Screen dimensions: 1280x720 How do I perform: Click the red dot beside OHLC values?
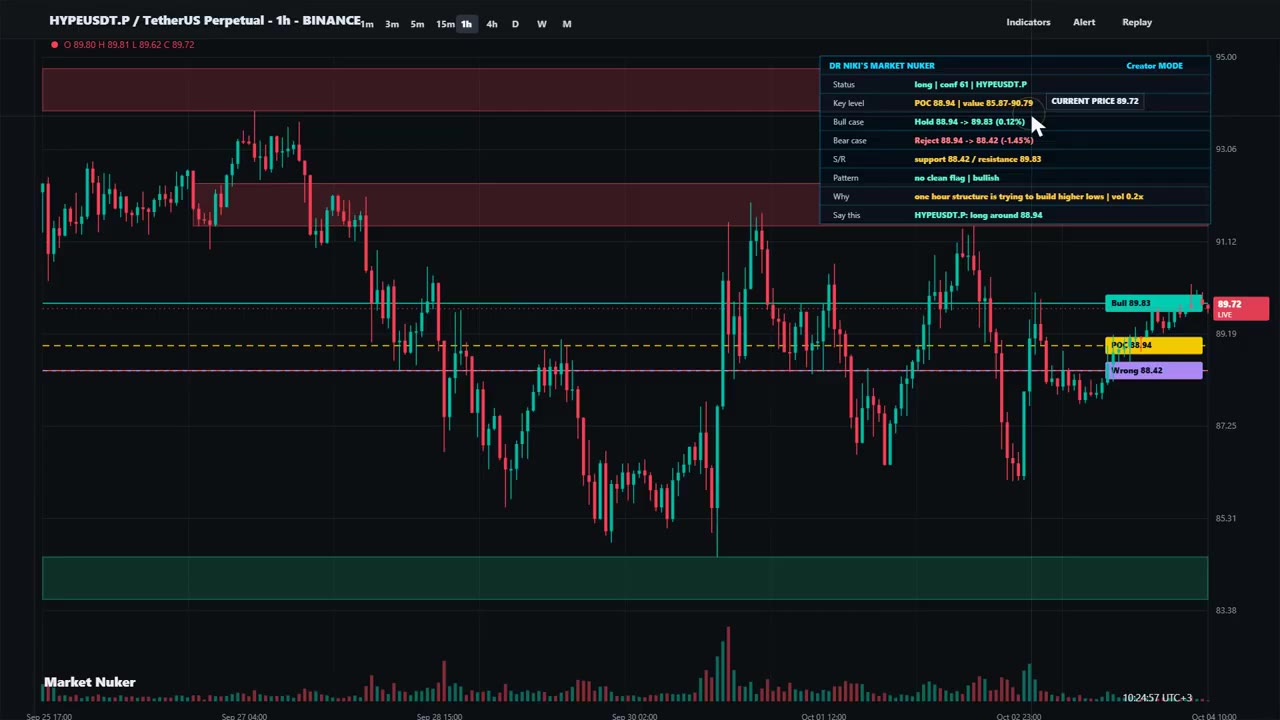click(54, 45)
